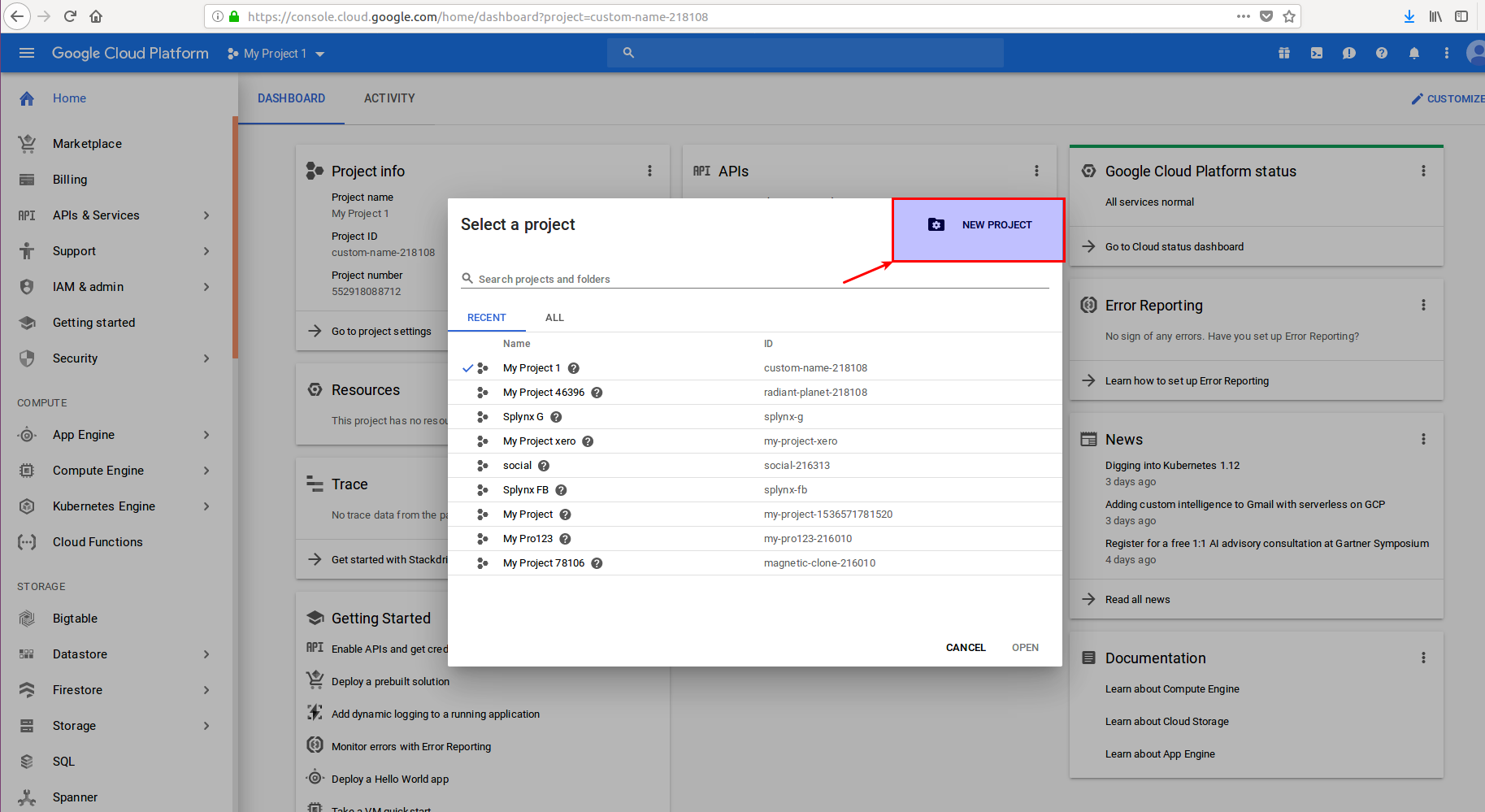Open the gift free trial icon
The width and height of the screenshot is (1485, 812).
(1284, 53)
